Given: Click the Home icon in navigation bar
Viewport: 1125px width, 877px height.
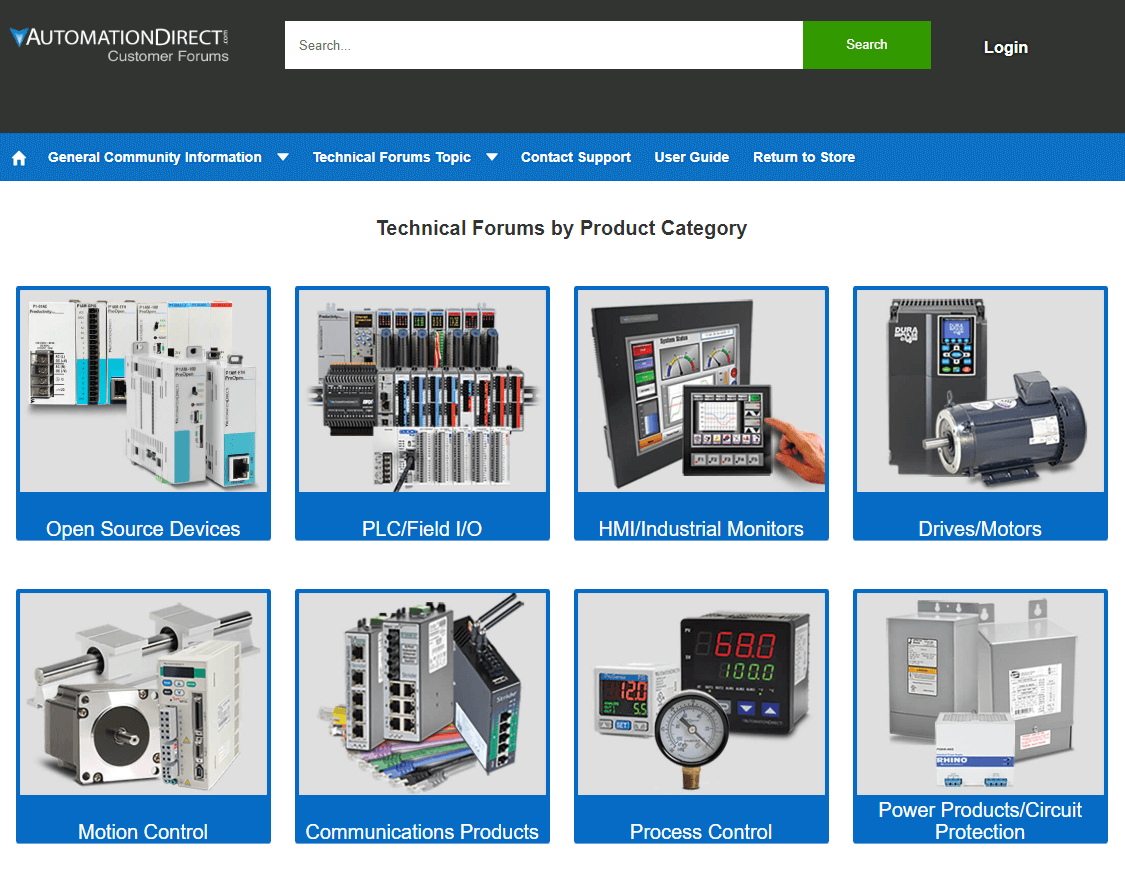Looking at the screenshot, I should pyautogui.click(x=19, y=157).
